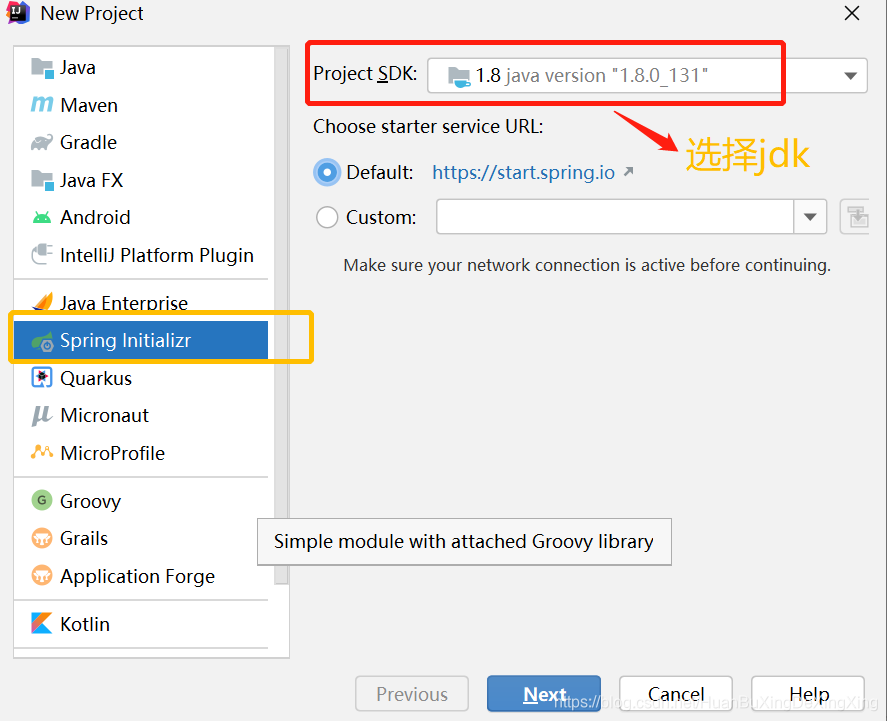Click the Next button
887x721 pixels.
coord(544,694)
